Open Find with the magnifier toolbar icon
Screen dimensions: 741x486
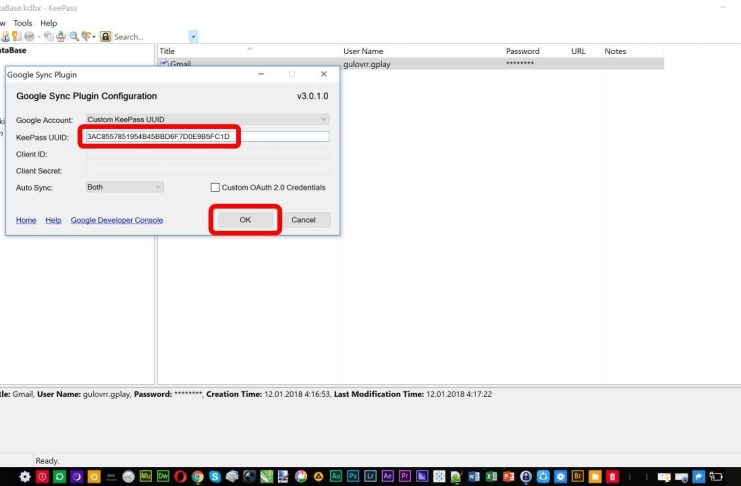[x=74, y=36]
